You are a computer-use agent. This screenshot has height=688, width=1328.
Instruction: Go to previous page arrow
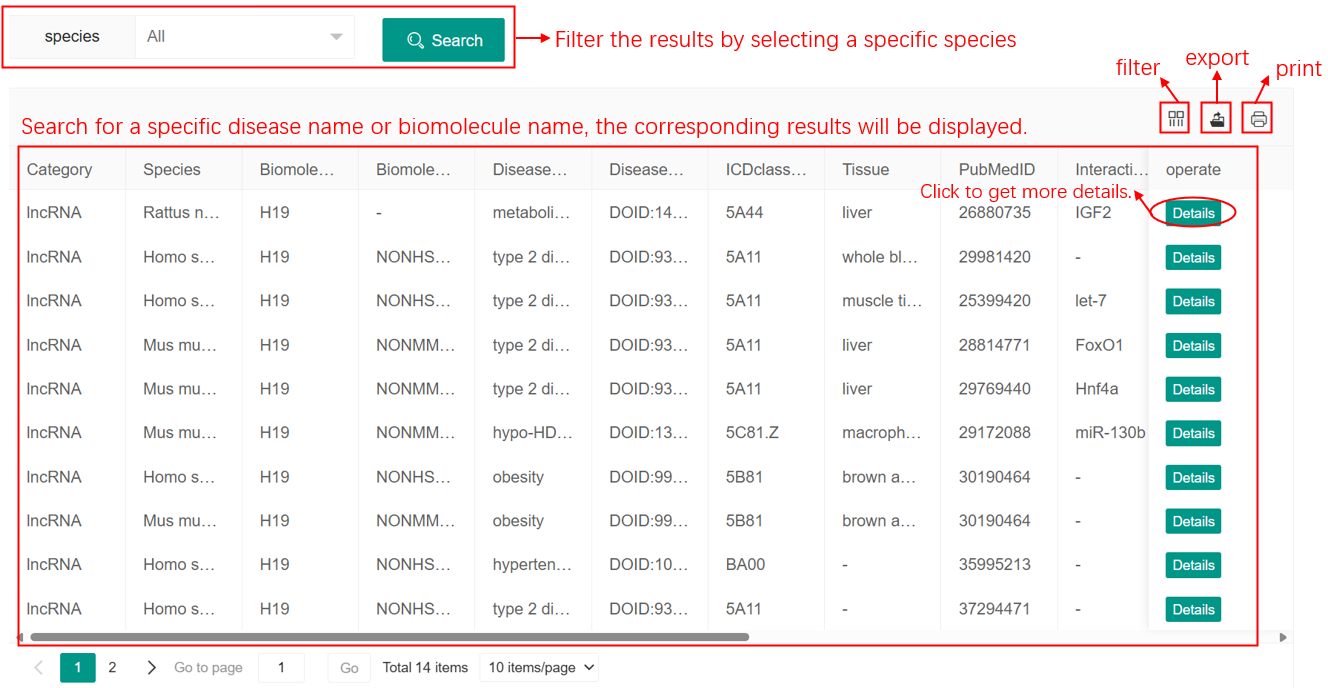pos(39,667)
